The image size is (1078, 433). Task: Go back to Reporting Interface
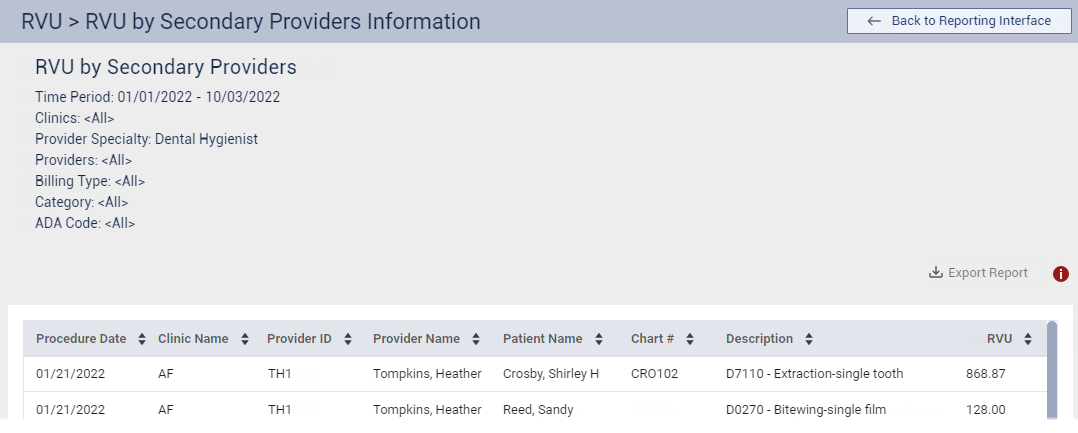959,21
